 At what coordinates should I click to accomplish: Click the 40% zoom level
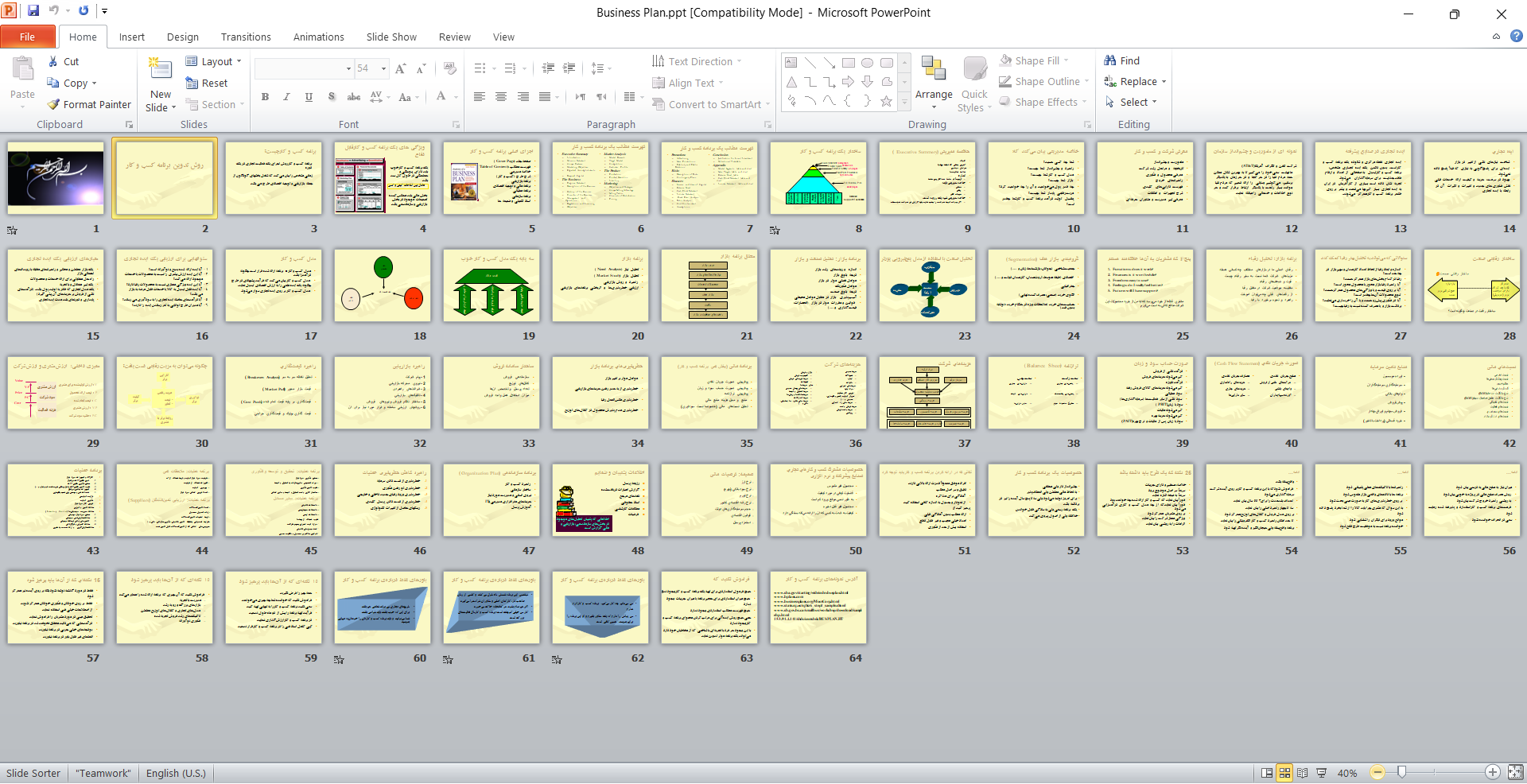click(1347, 773)
